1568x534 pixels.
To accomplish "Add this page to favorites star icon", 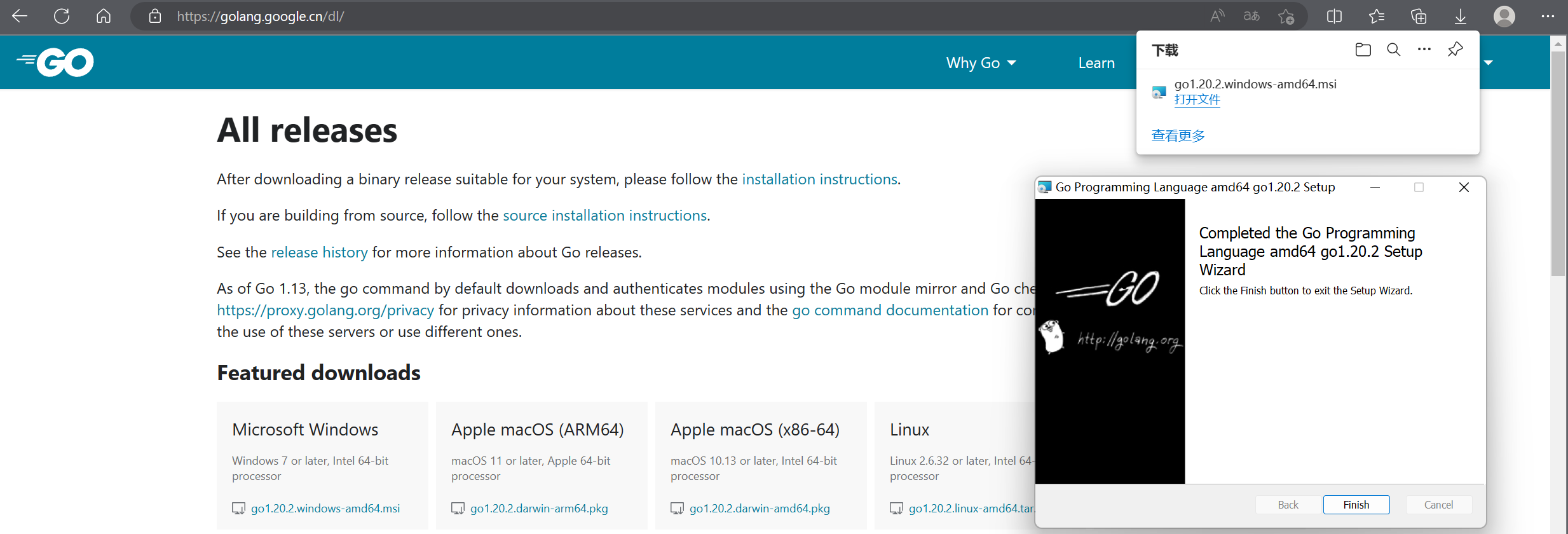I will [1286, 17].
